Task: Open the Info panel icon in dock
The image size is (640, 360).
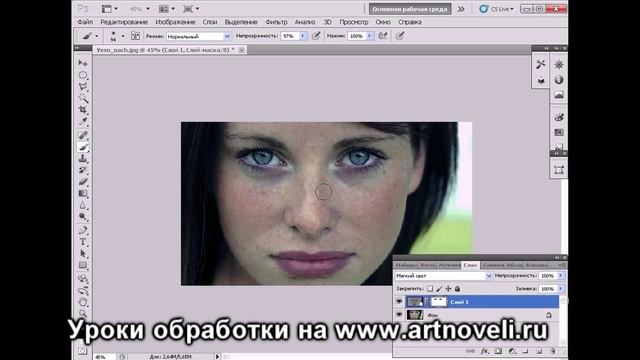Action: point(559,80)
